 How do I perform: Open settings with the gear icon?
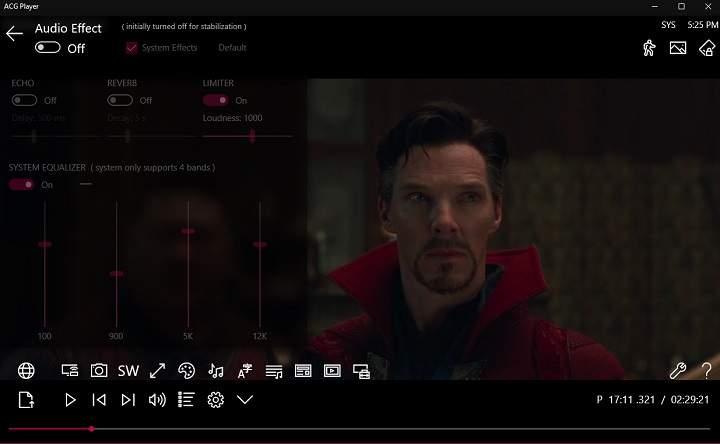(x=215, y=400)
